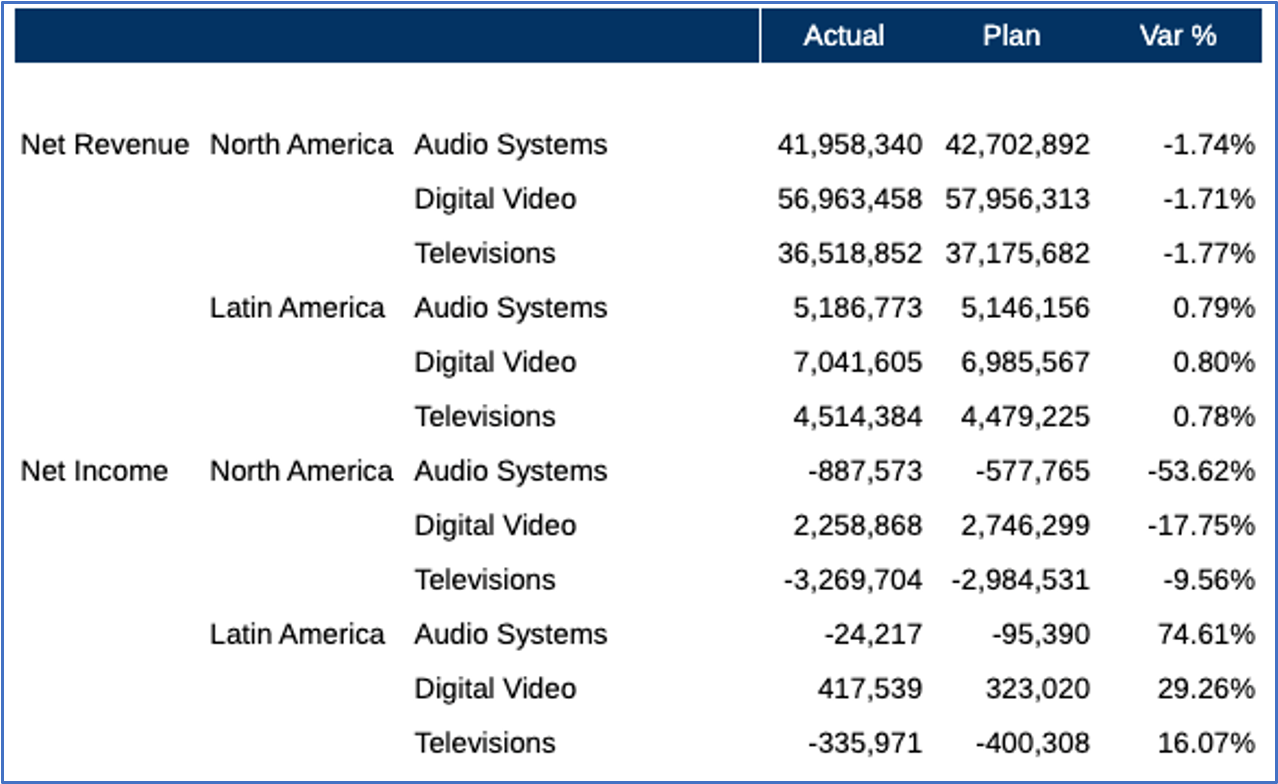Click the 2,258,868 Actual cell
The width and height of the screenshot is (1278, 784).
click(x=857, y=525)
